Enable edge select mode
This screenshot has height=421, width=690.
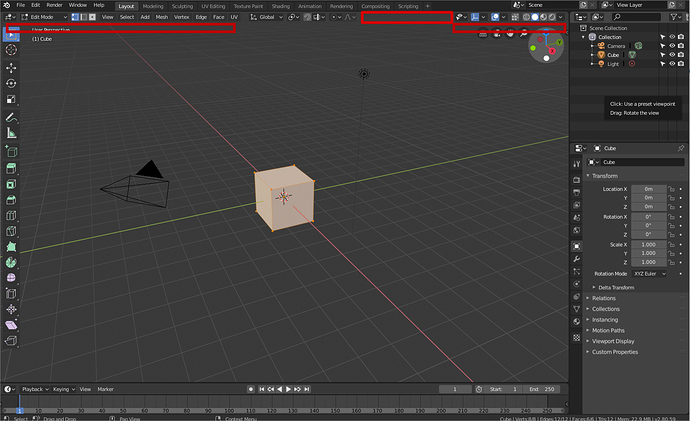coord(84,17)
